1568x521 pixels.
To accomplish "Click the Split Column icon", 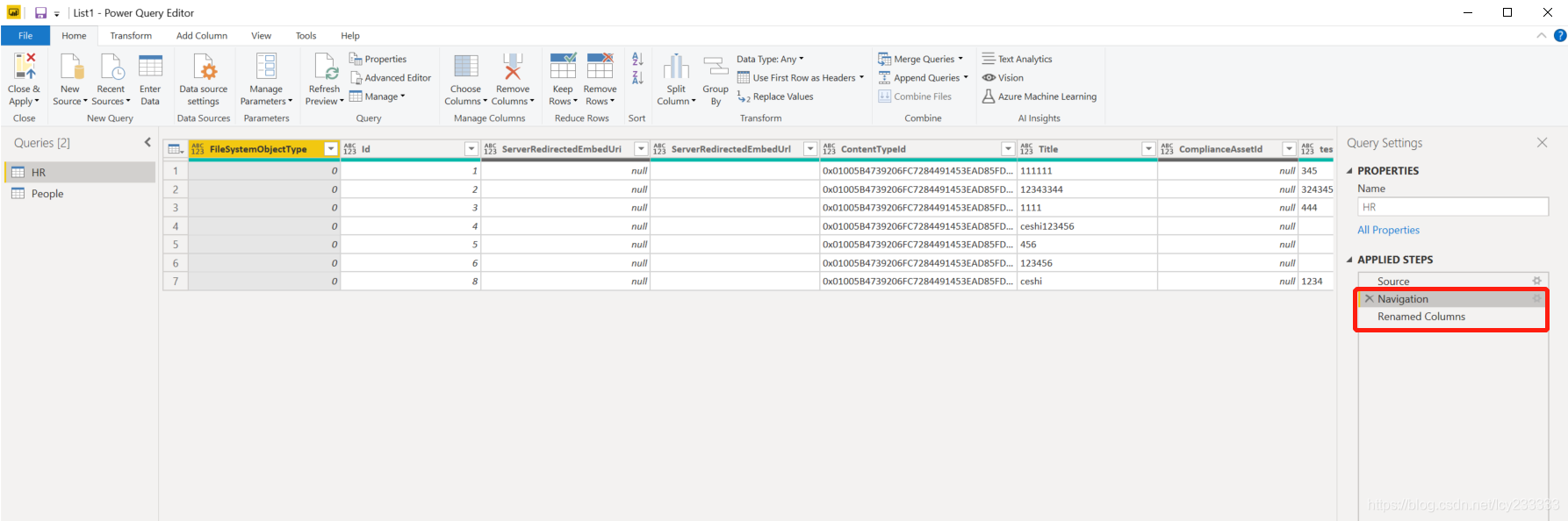I will tap(676, 67).
